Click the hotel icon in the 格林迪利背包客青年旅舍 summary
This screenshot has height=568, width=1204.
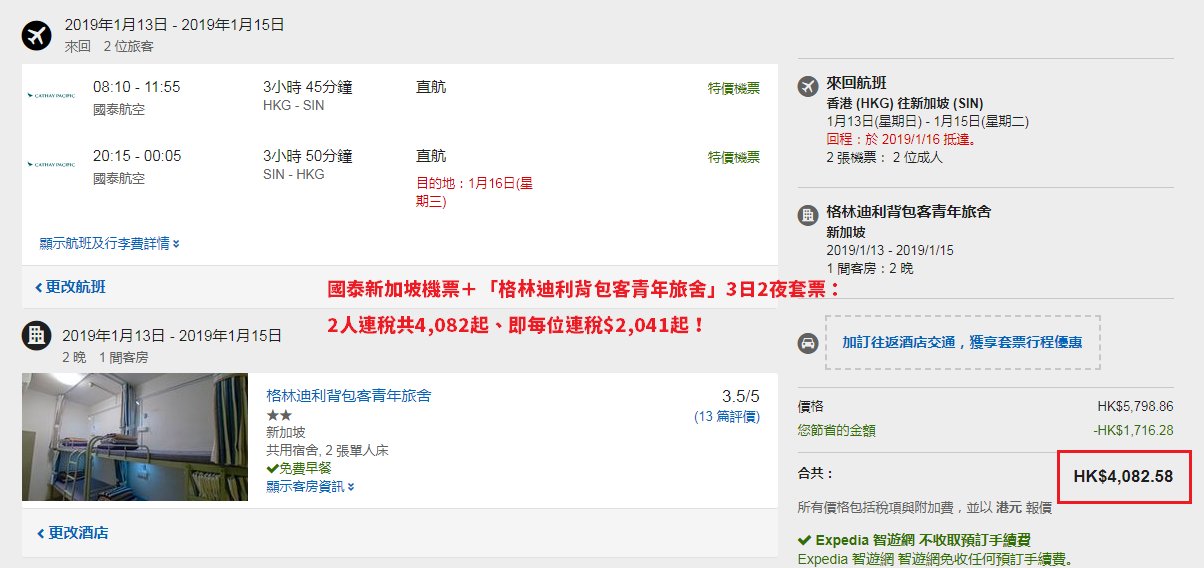point(808,215)
